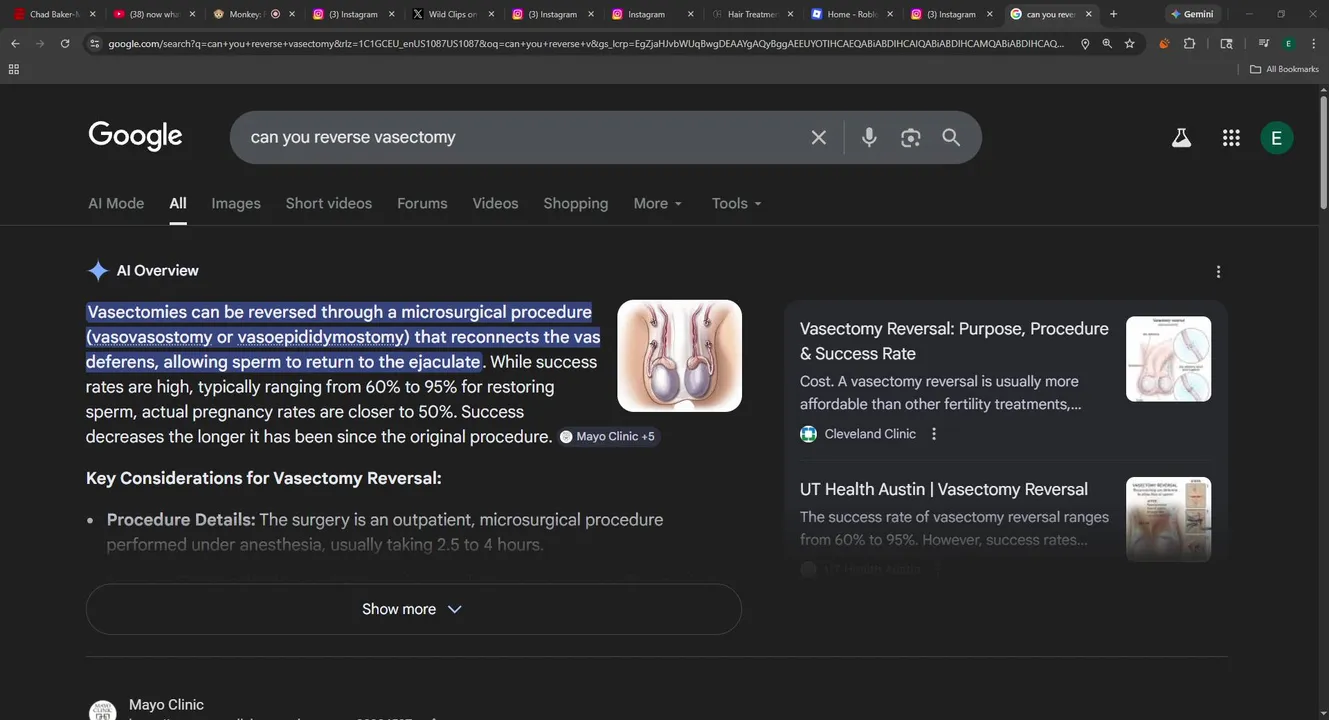Close the Home - Roblox tab
1329x720 pixels.
pyautogui.click(x=890, y=14)
